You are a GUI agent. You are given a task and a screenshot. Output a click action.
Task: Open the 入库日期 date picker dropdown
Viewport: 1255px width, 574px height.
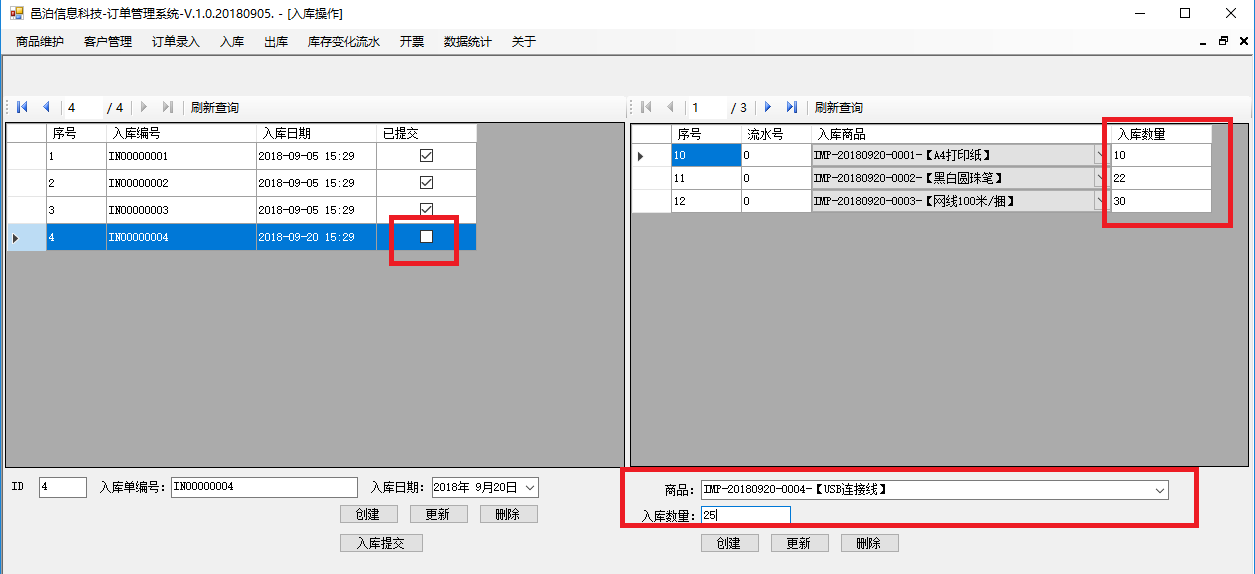coord(530,488)
